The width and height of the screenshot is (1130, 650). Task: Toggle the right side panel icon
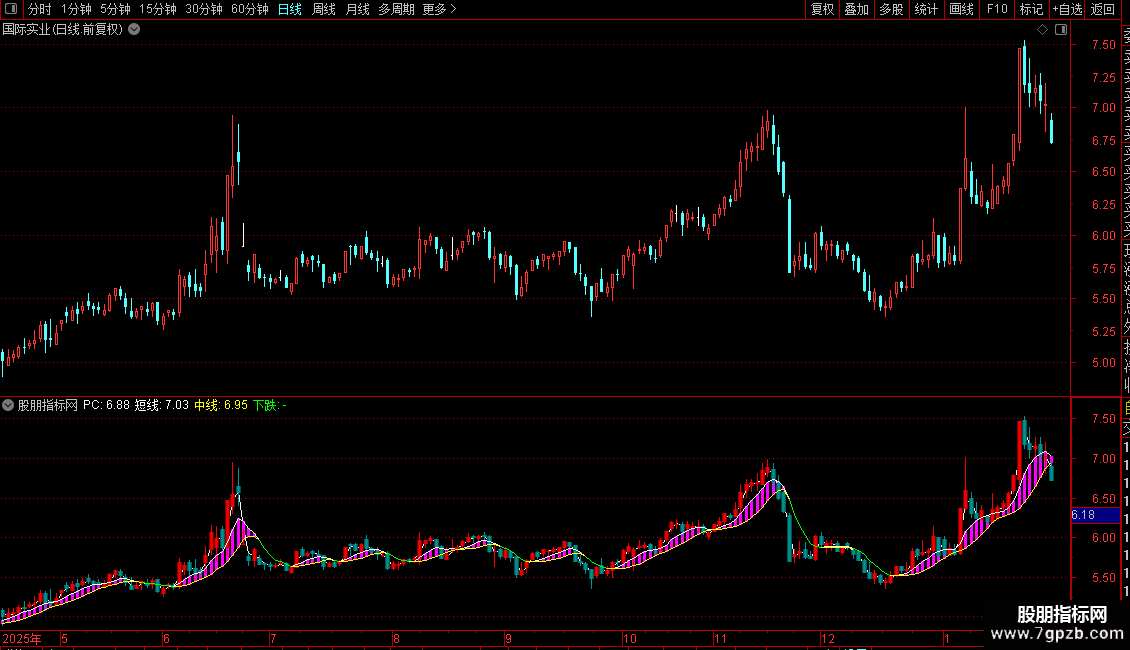coord(1061,30)
